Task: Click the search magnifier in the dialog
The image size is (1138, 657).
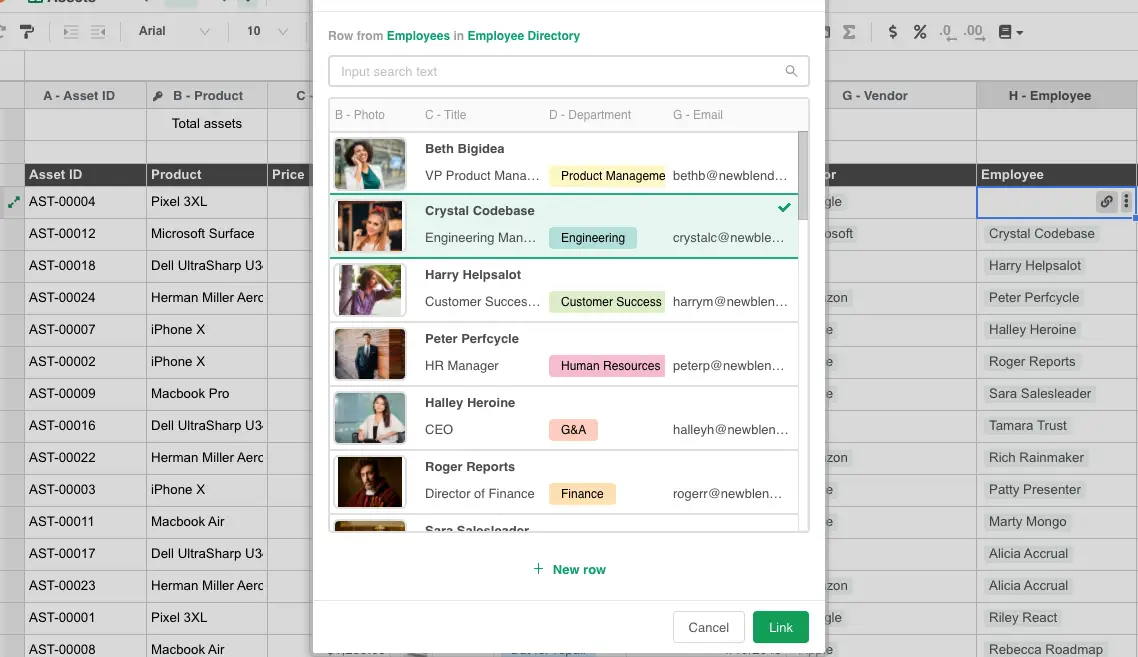Action: point(791,71)
